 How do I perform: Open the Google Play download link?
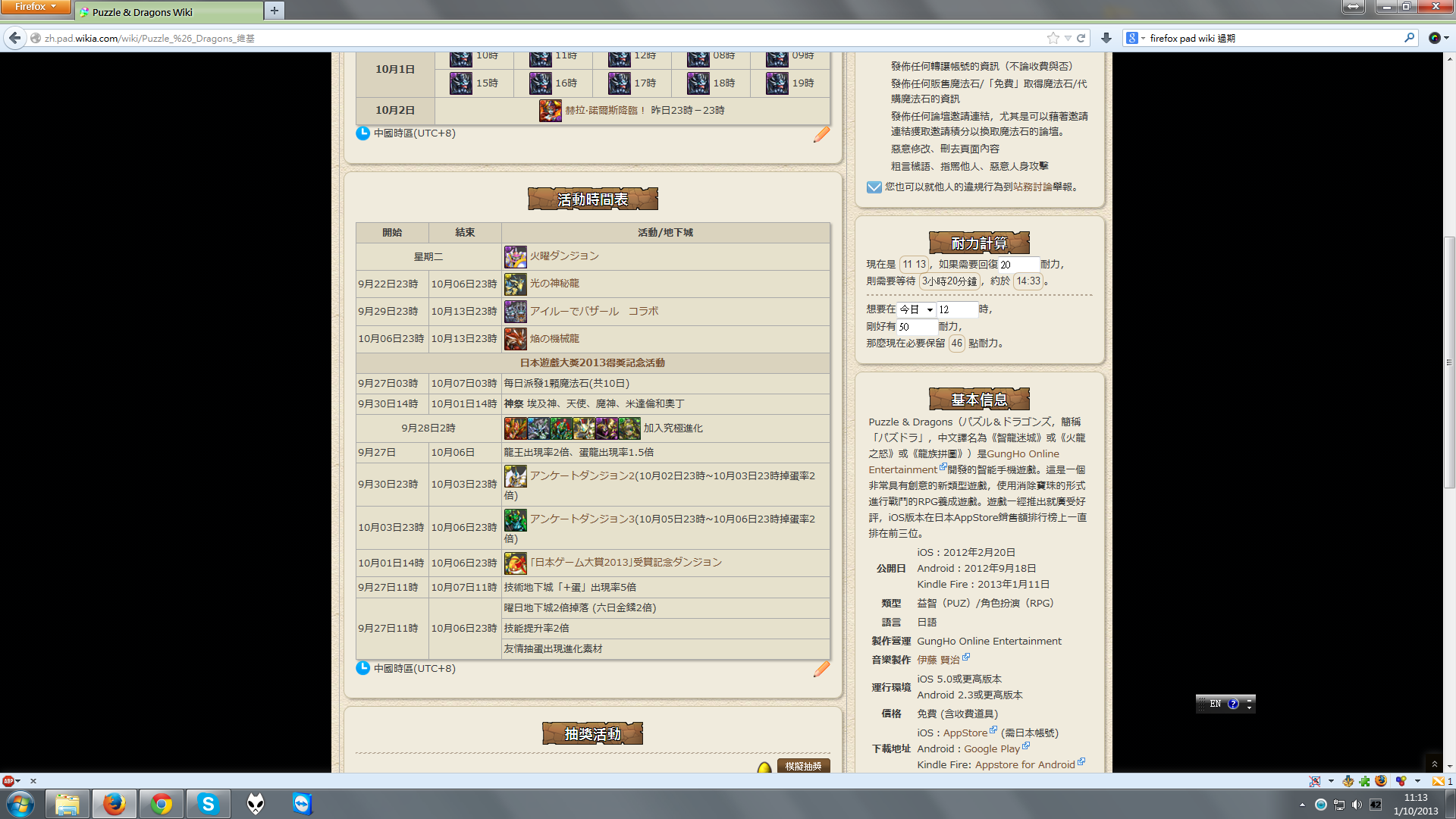992,749
